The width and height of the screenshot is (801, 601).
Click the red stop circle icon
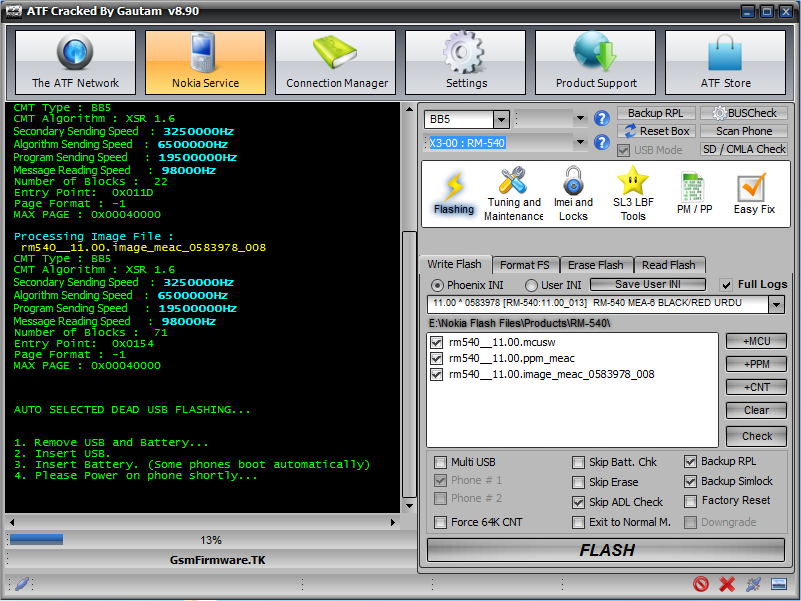701,584
